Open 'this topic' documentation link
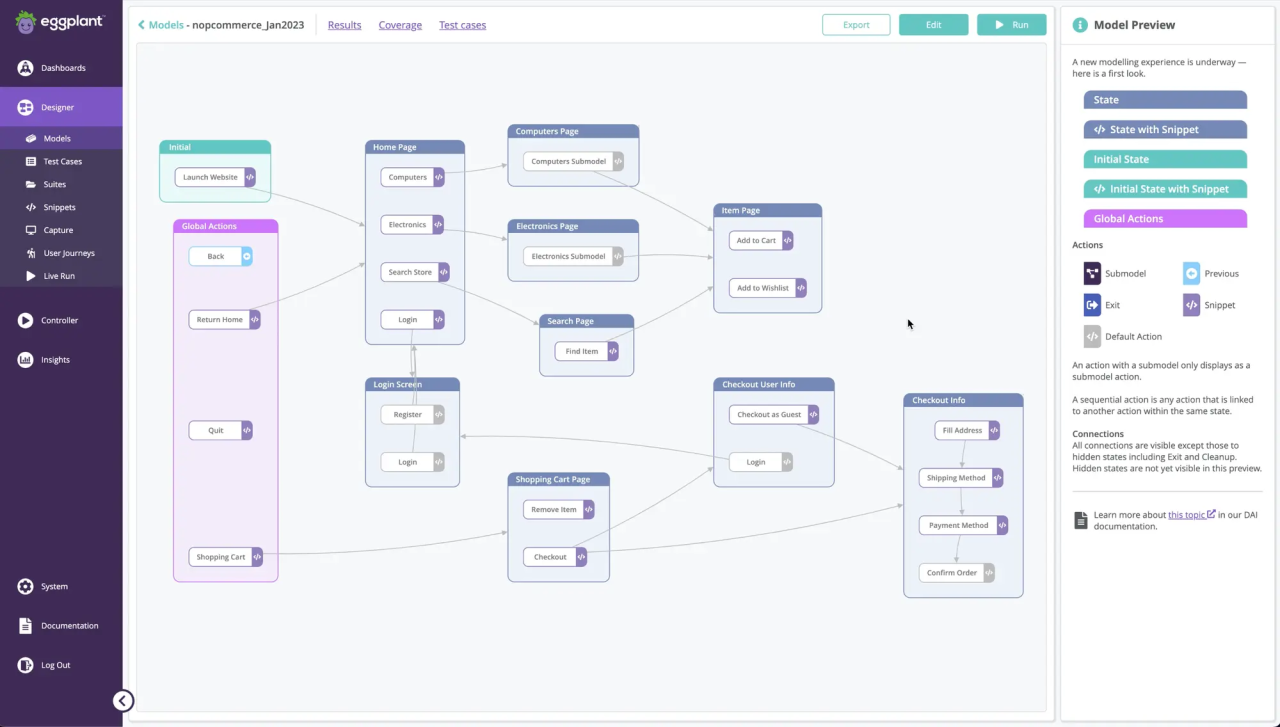Image resolution: width=1280 pixels, height=727 pixels. click(1191, 515)
